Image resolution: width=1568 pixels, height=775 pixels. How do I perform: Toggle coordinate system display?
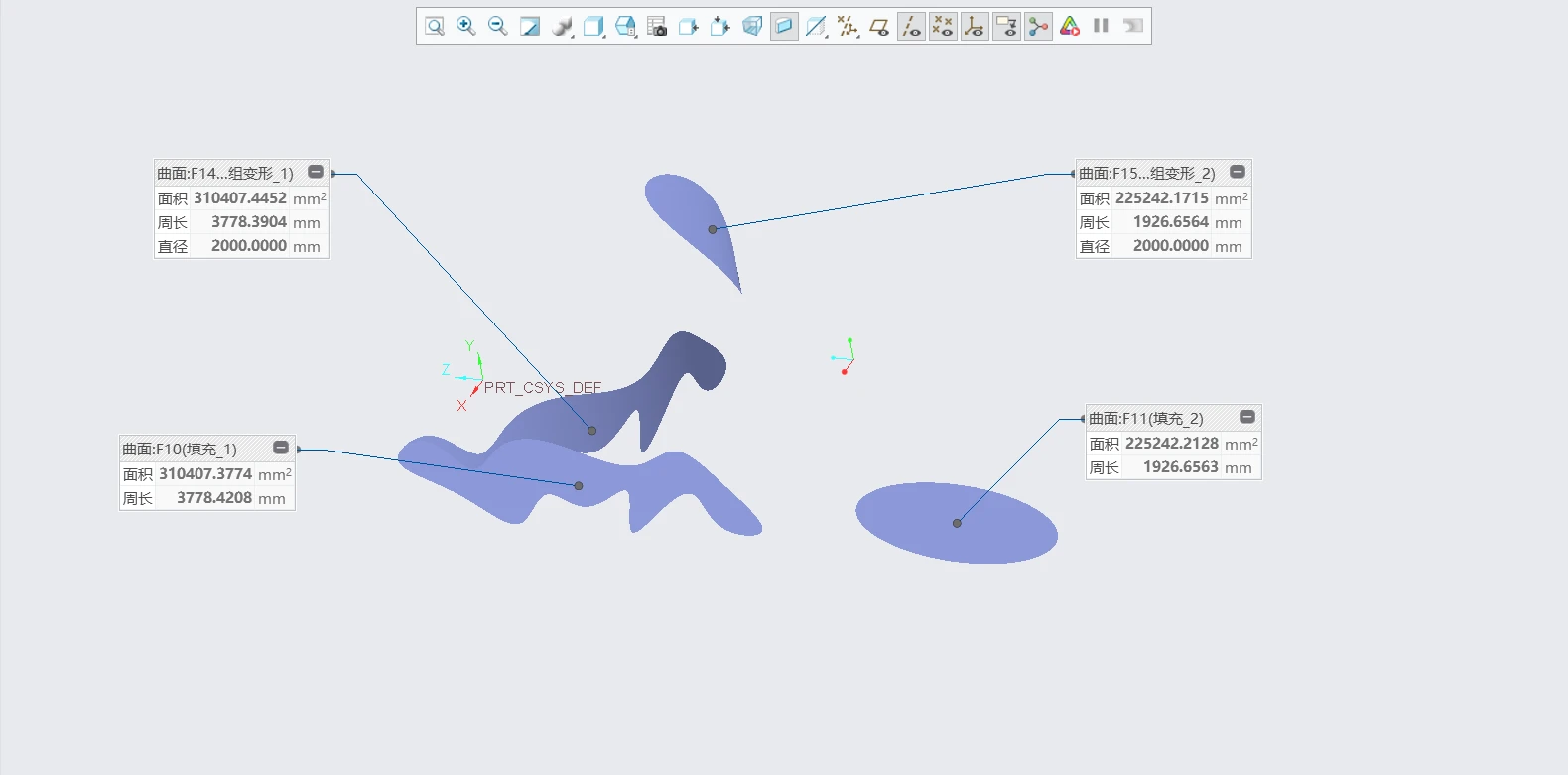pos(975,26)
